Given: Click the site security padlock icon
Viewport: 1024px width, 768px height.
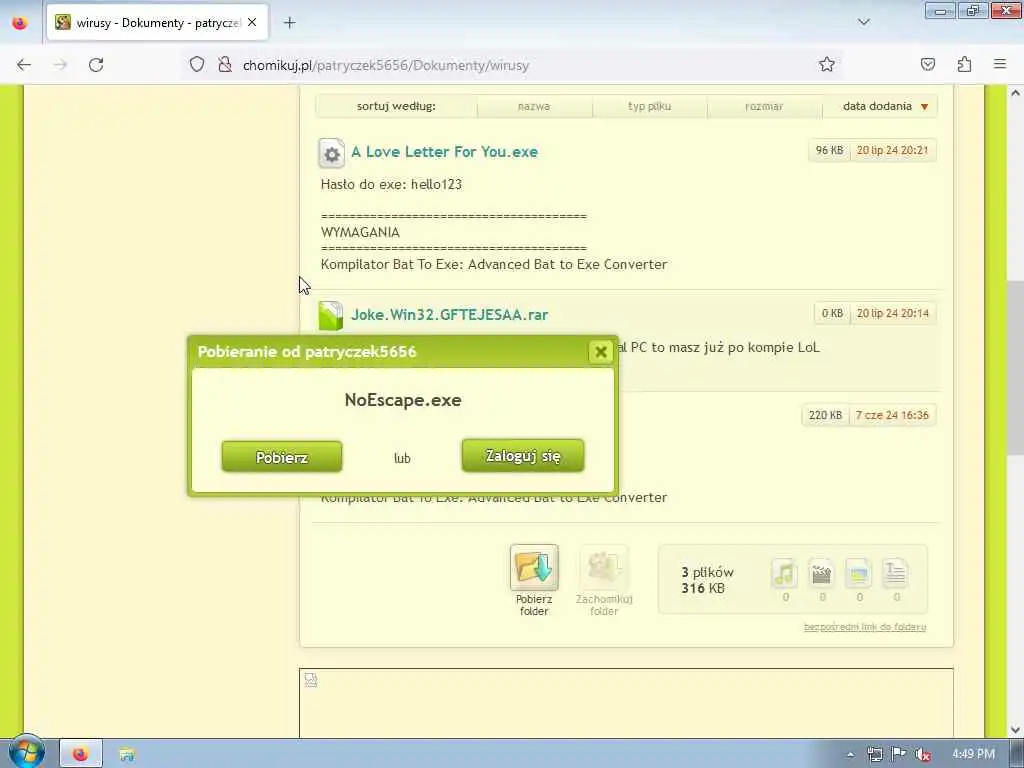Looking at the screenshot, I should (225, 65).
